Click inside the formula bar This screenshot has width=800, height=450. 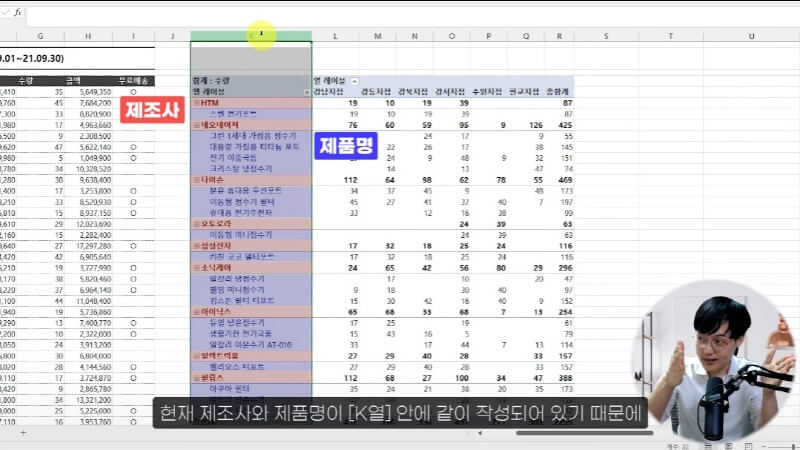coord(412,16)
